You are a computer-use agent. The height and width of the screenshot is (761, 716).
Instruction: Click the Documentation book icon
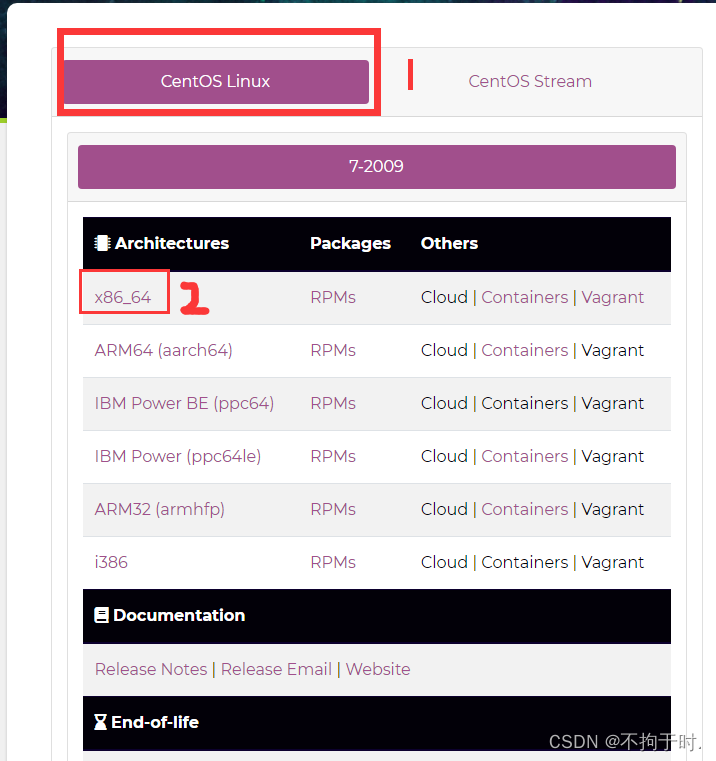[x=101, y=615]
